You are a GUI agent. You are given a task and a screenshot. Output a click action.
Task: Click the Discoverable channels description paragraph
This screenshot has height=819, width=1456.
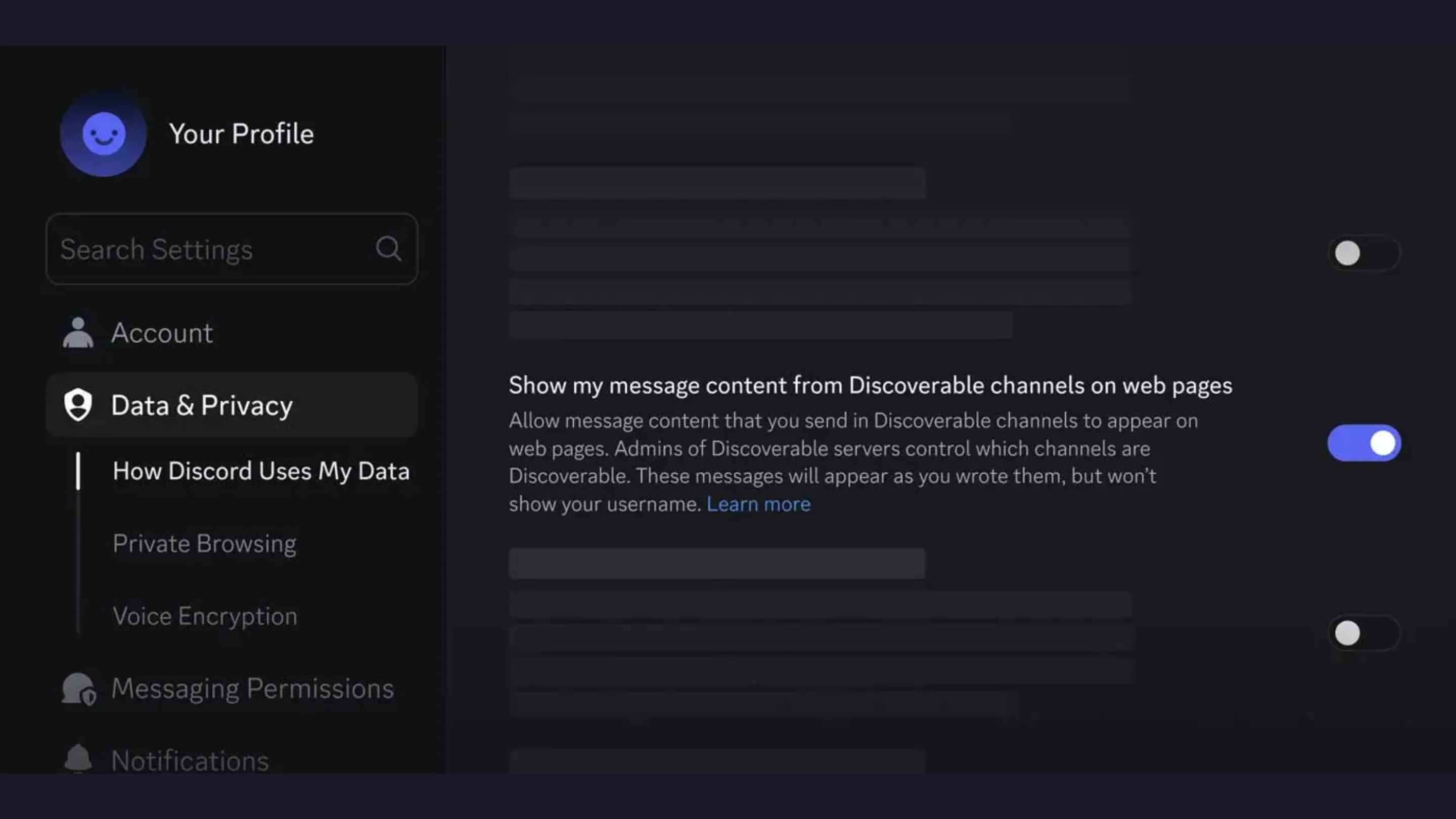[x=853, y=463]
